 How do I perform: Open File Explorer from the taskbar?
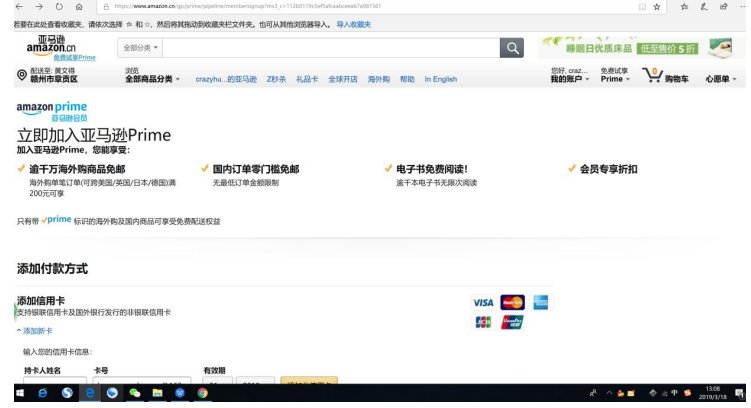(x=157, y=393)
